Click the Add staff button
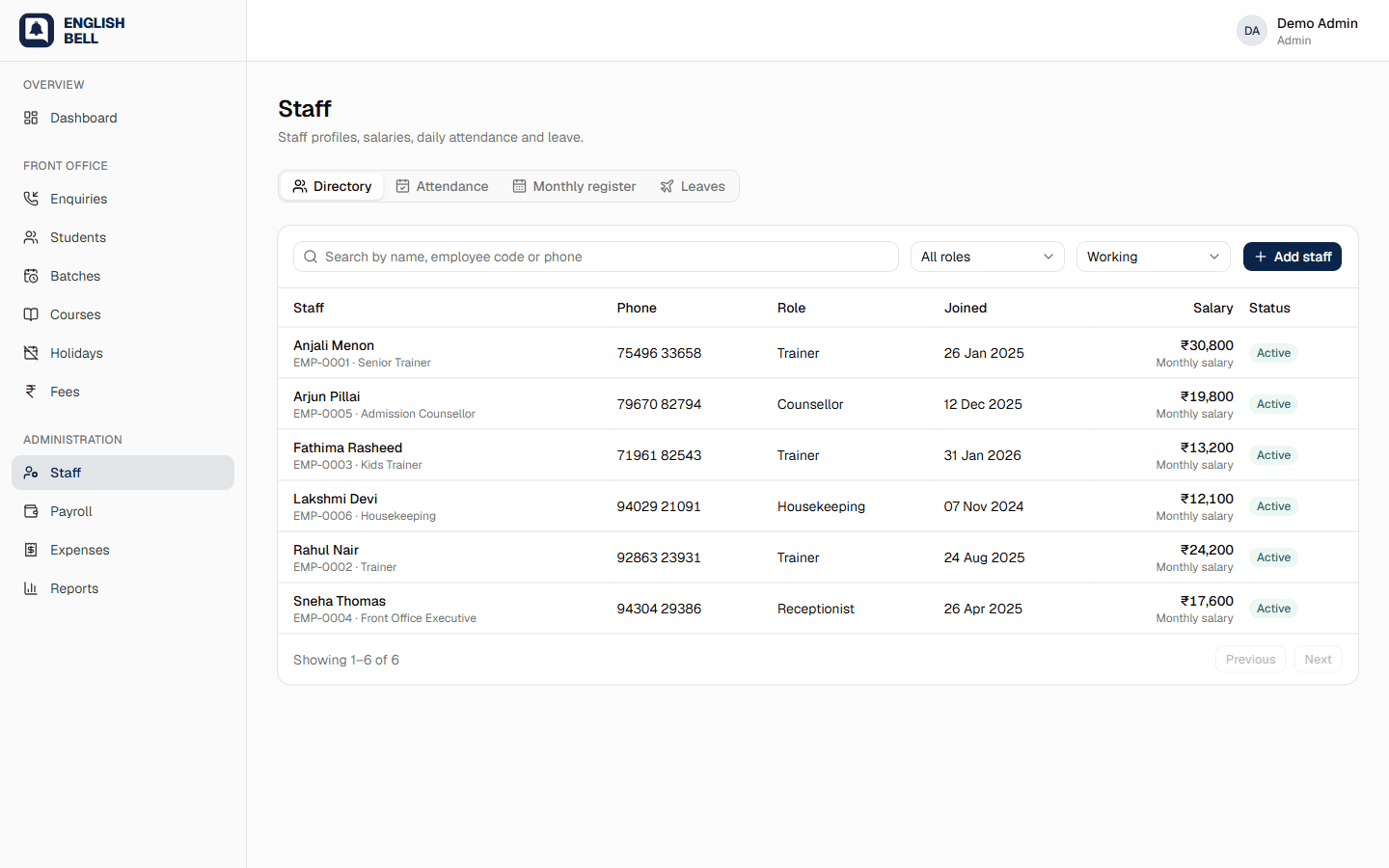Viewport: 1389px width, 868px height. coord(1293,257)
